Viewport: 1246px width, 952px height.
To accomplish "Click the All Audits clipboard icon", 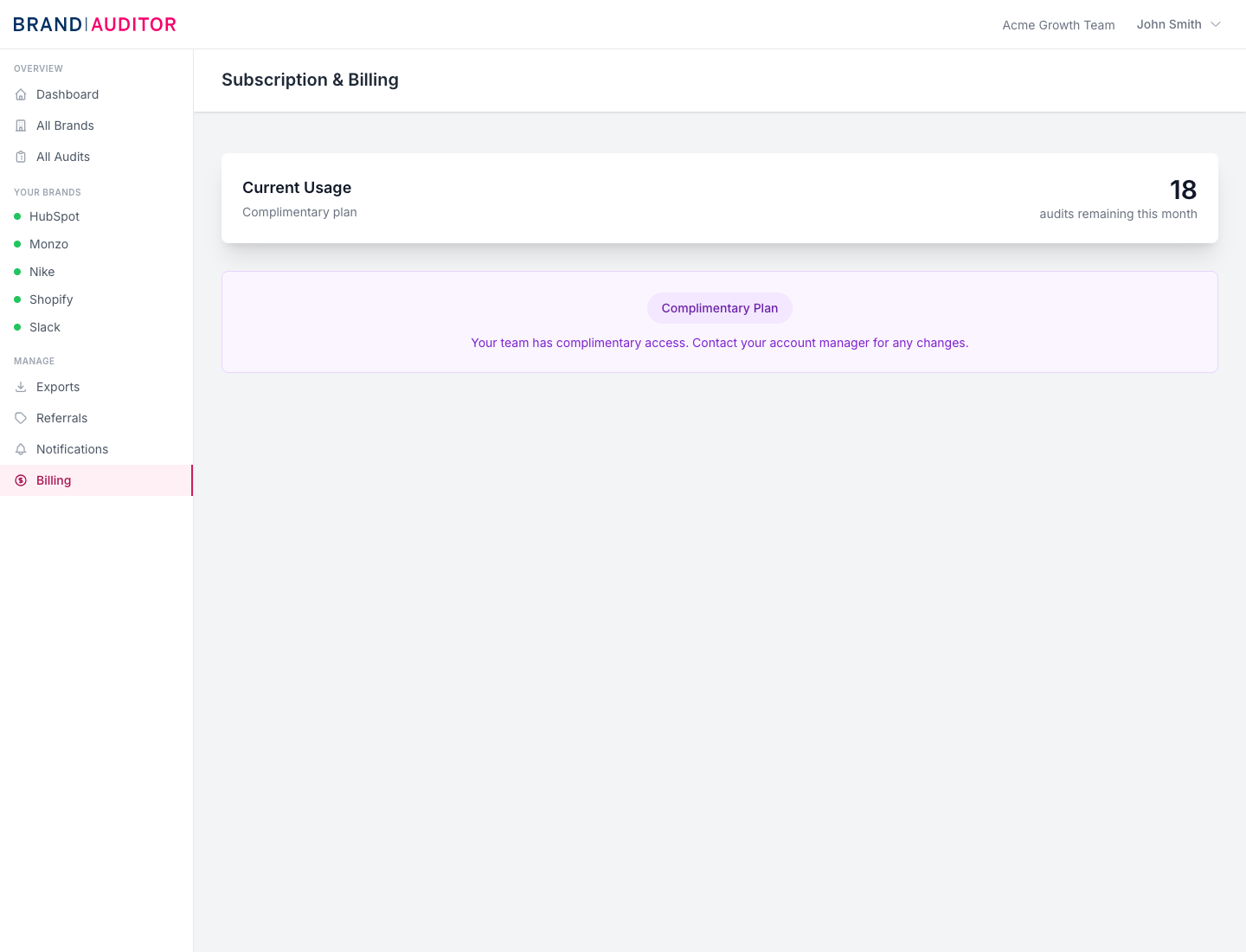I will point(21,157).
